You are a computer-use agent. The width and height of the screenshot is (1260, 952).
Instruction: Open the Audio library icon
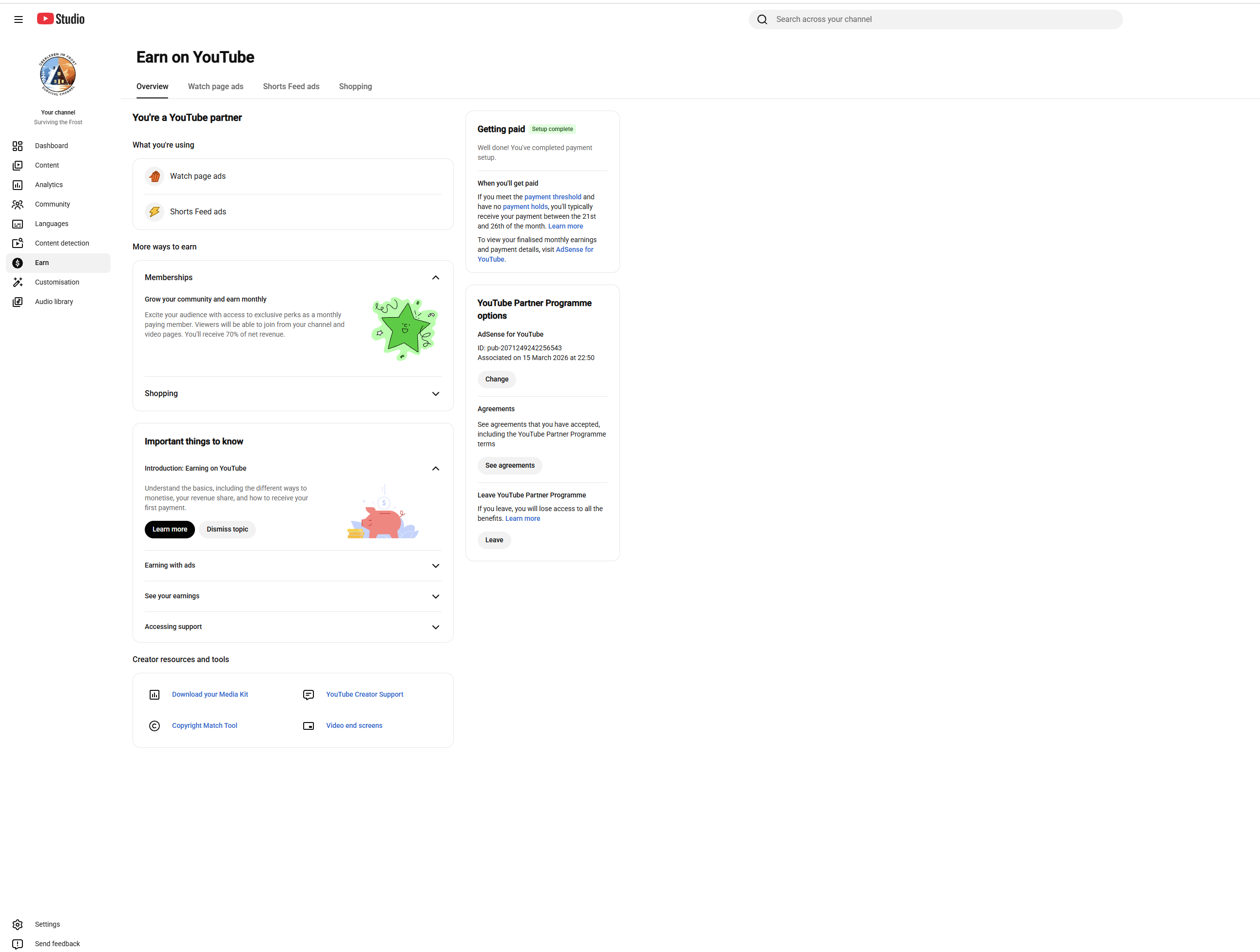[18, 302]
